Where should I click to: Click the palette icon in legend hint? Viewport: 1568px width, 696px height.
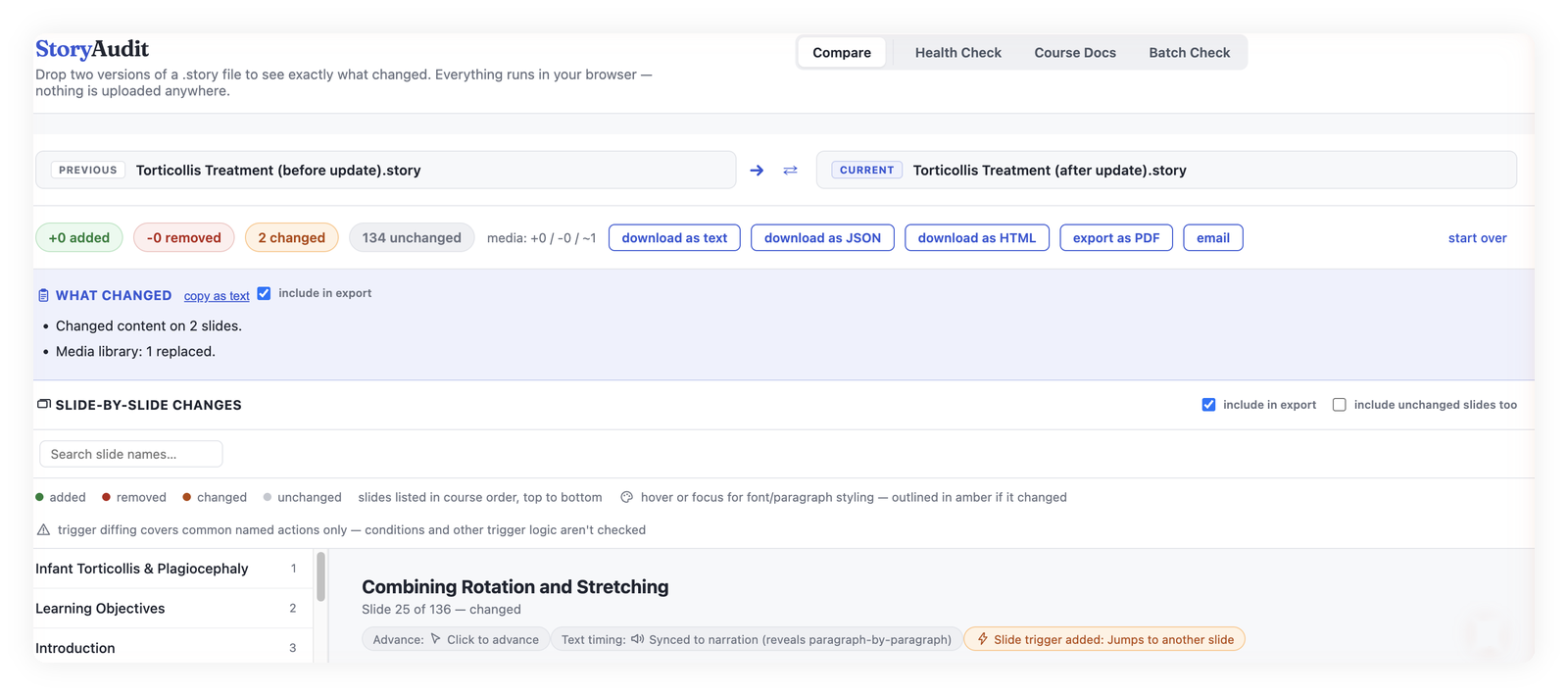(x=627, y=497)
